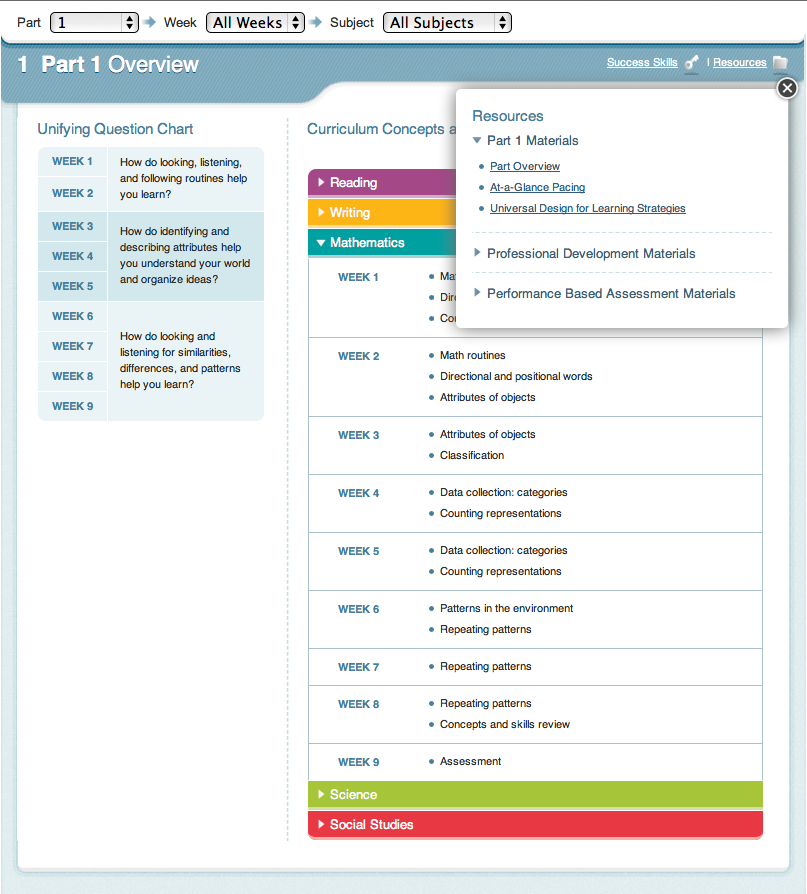Expand Performance Based Assessment Materials

[605, 293]
